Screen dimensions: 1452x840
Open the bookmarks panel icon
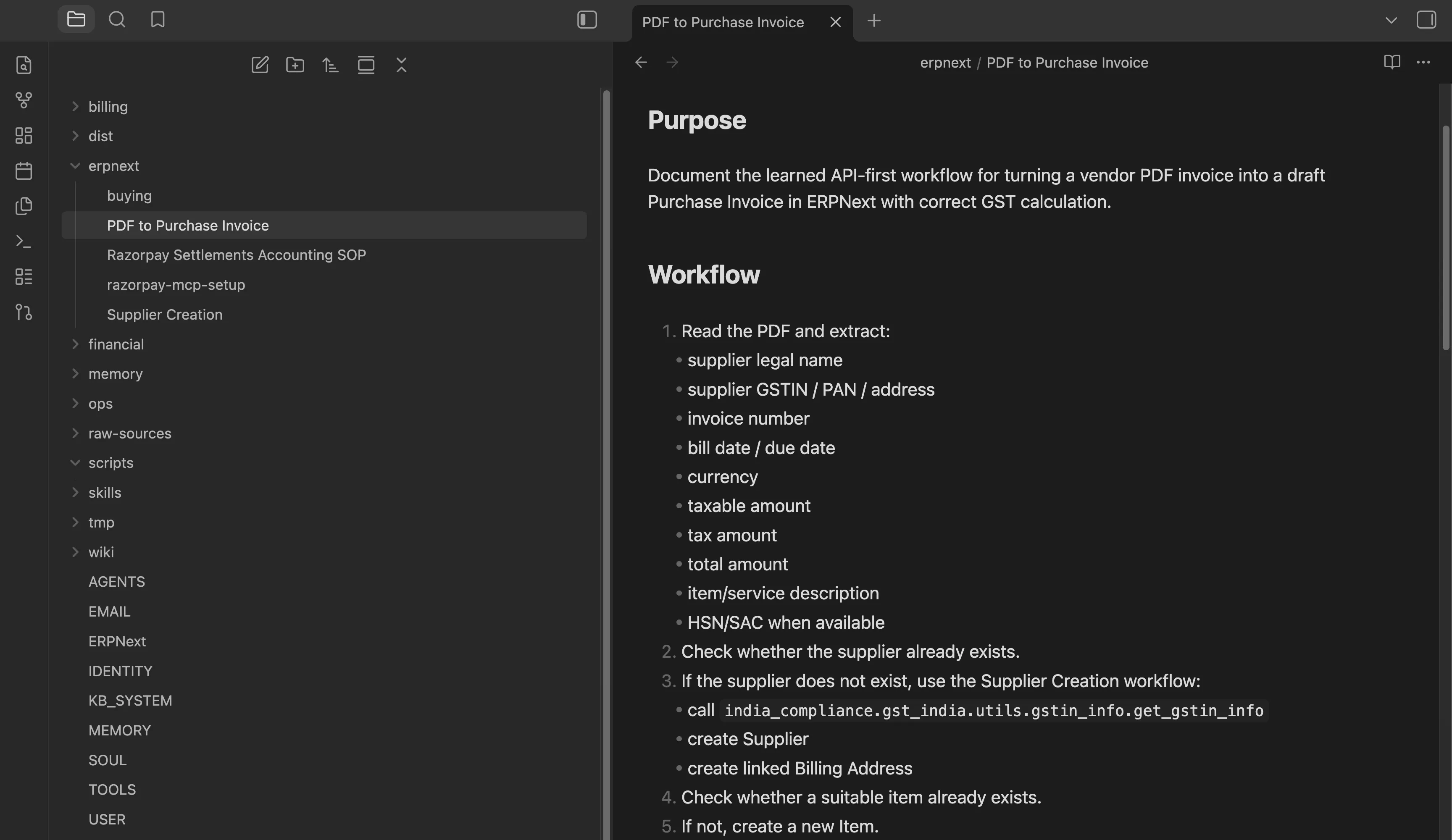[157, 20]
